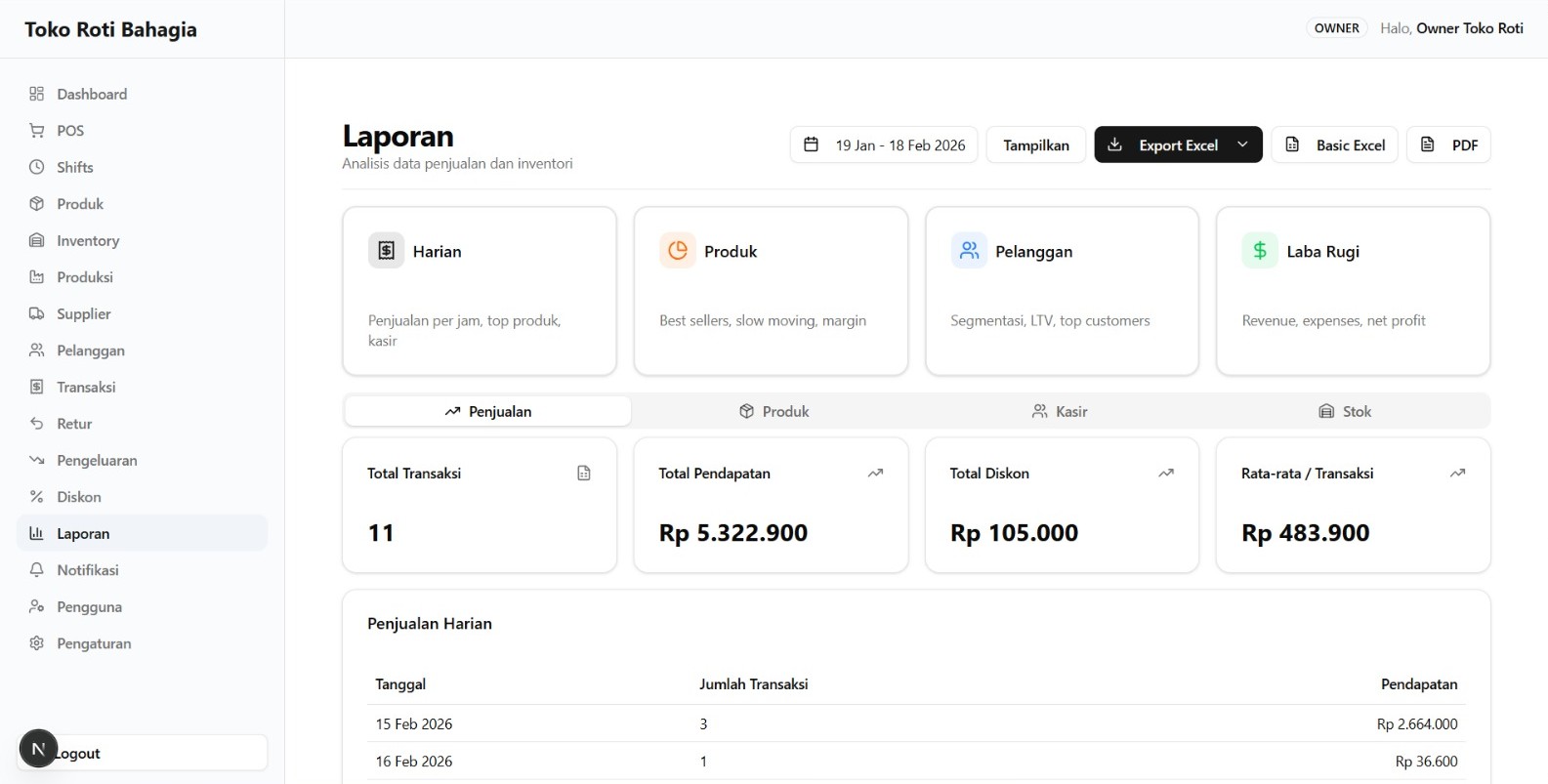
Task: Click the green dollar Laba Rugi icon
Action: (x=1259, y=251)
